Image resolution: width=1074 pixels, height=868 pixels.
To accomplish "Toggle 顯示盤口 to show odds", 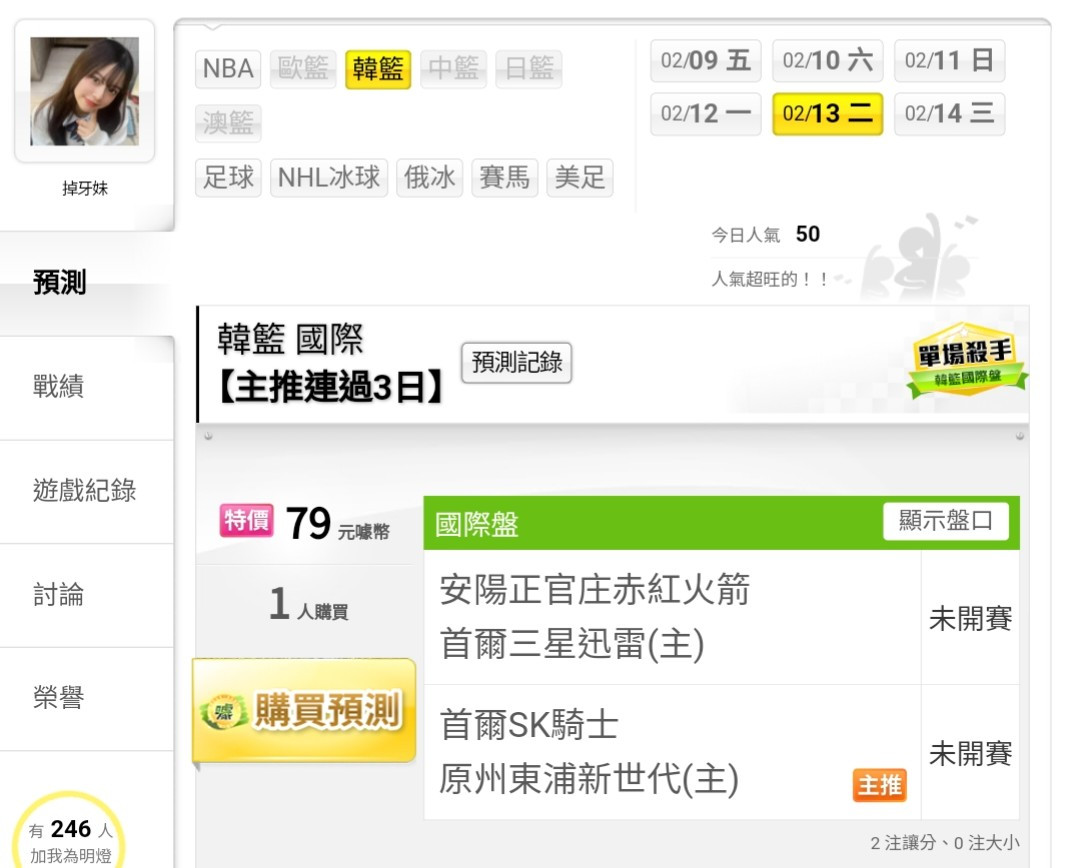I will 945,521.
